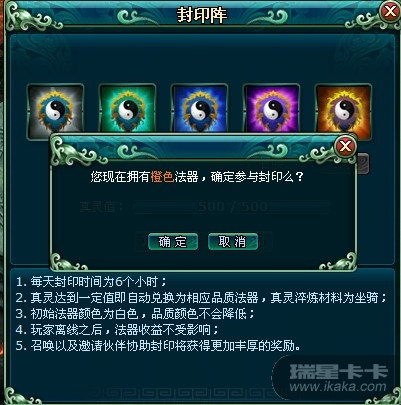The height and width of the screenshot is (405, 401).
Task: Close the orange artifact confirmation dialog
Action: [x=345, y=146]
